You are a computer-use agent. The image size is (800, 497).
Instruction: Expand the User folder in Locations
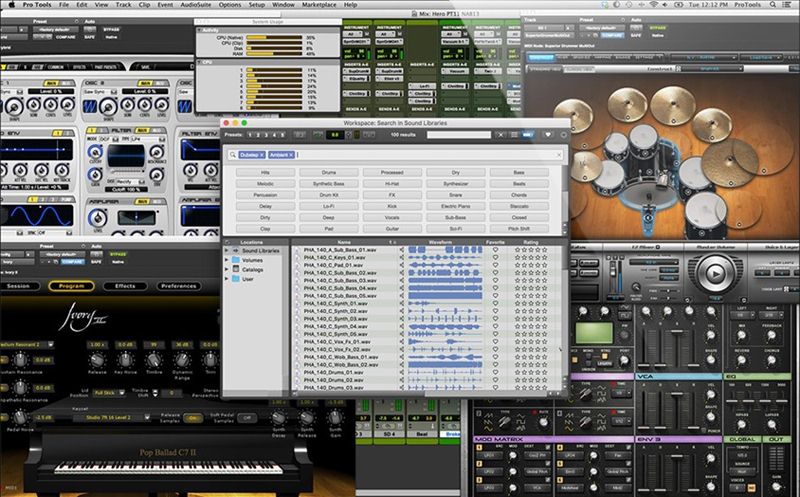227,279
